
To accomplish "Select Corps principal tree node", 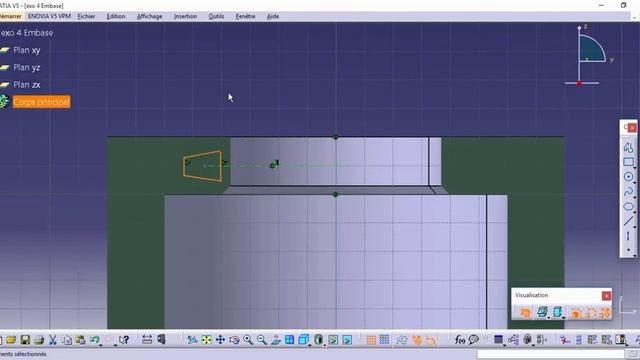I will click(41, 102).
